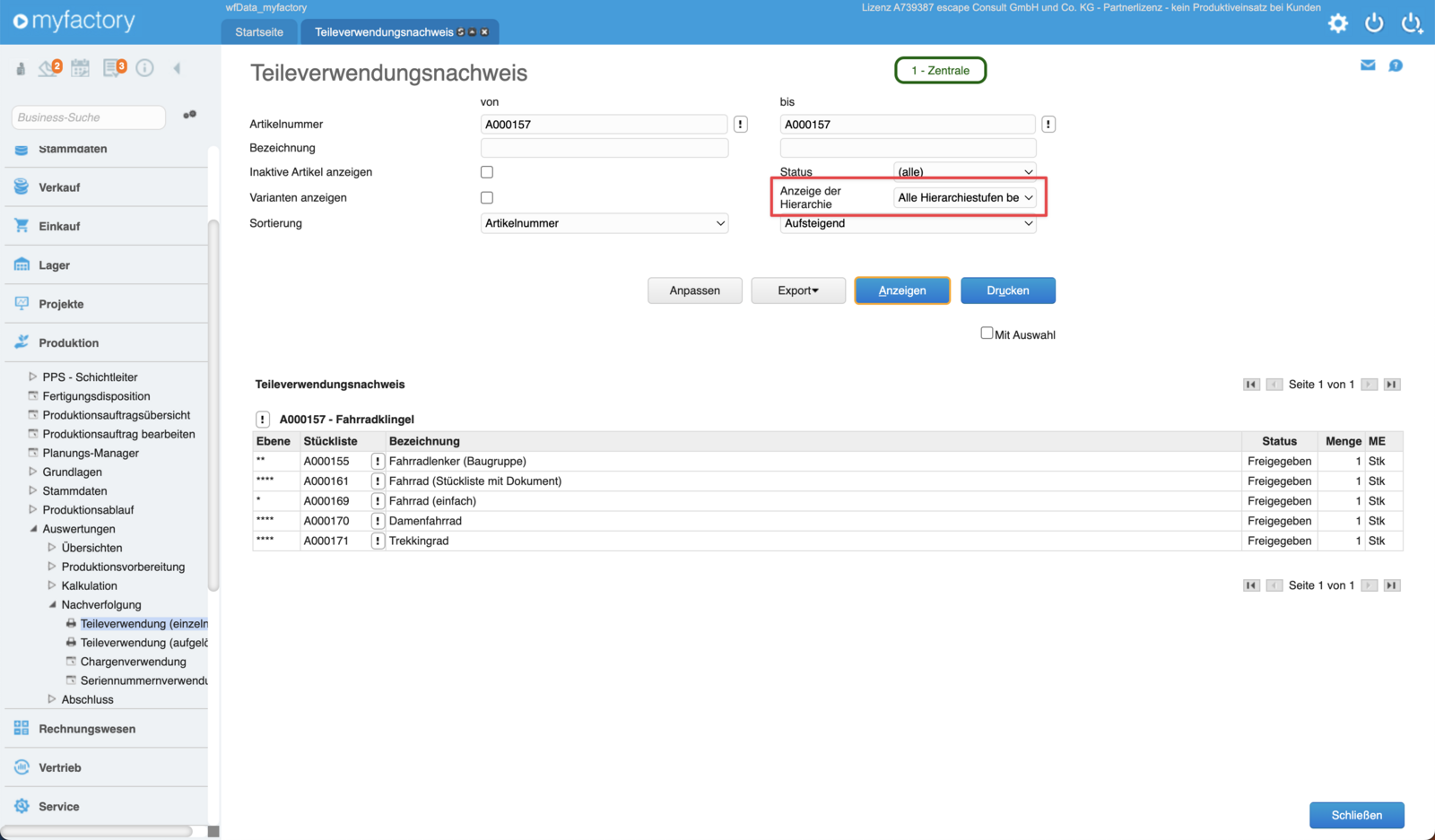Open the Lager menu section
The height and width of the screenshot is (840, 1435).
click(x=106, y=265)
